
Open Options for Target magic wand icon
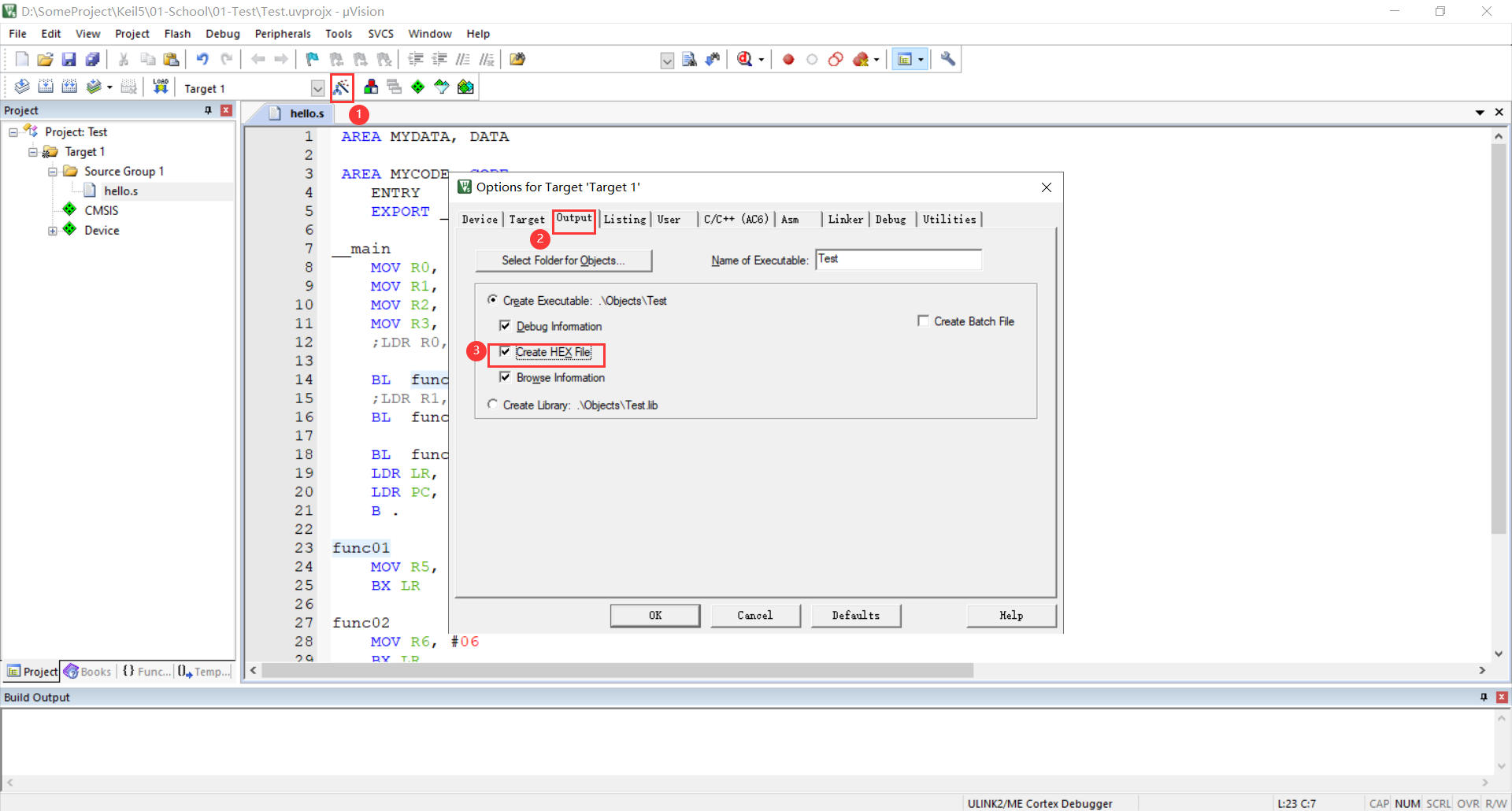click(x=342, y=87)
